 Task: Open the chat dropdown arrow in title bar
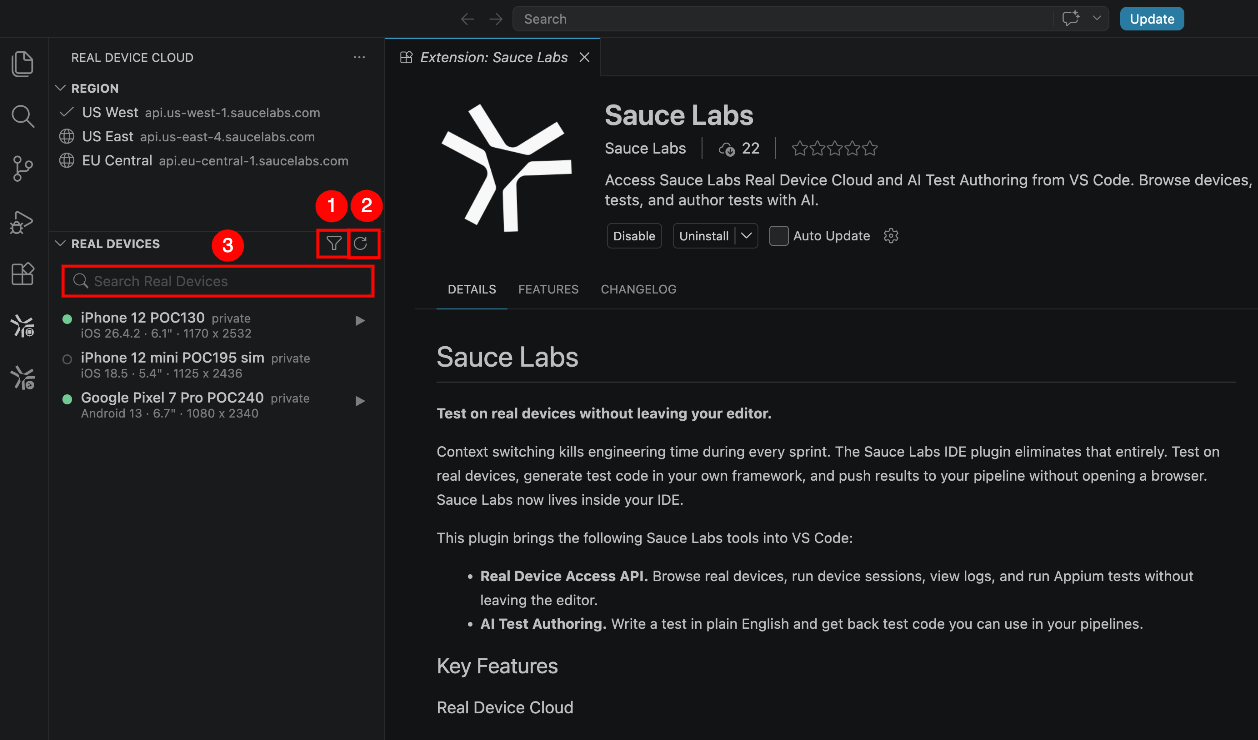pos(1098,19)
